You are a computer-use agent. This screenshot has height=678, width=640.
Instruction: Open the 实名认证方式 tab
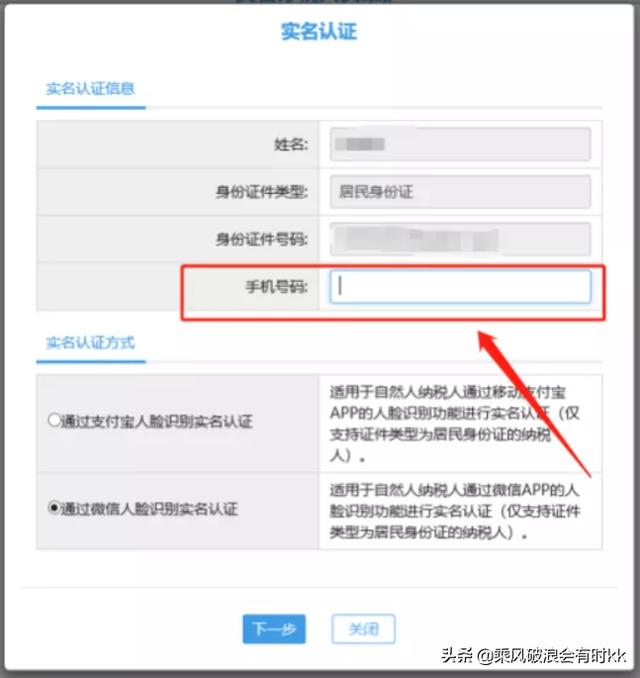tap(91, 342)
